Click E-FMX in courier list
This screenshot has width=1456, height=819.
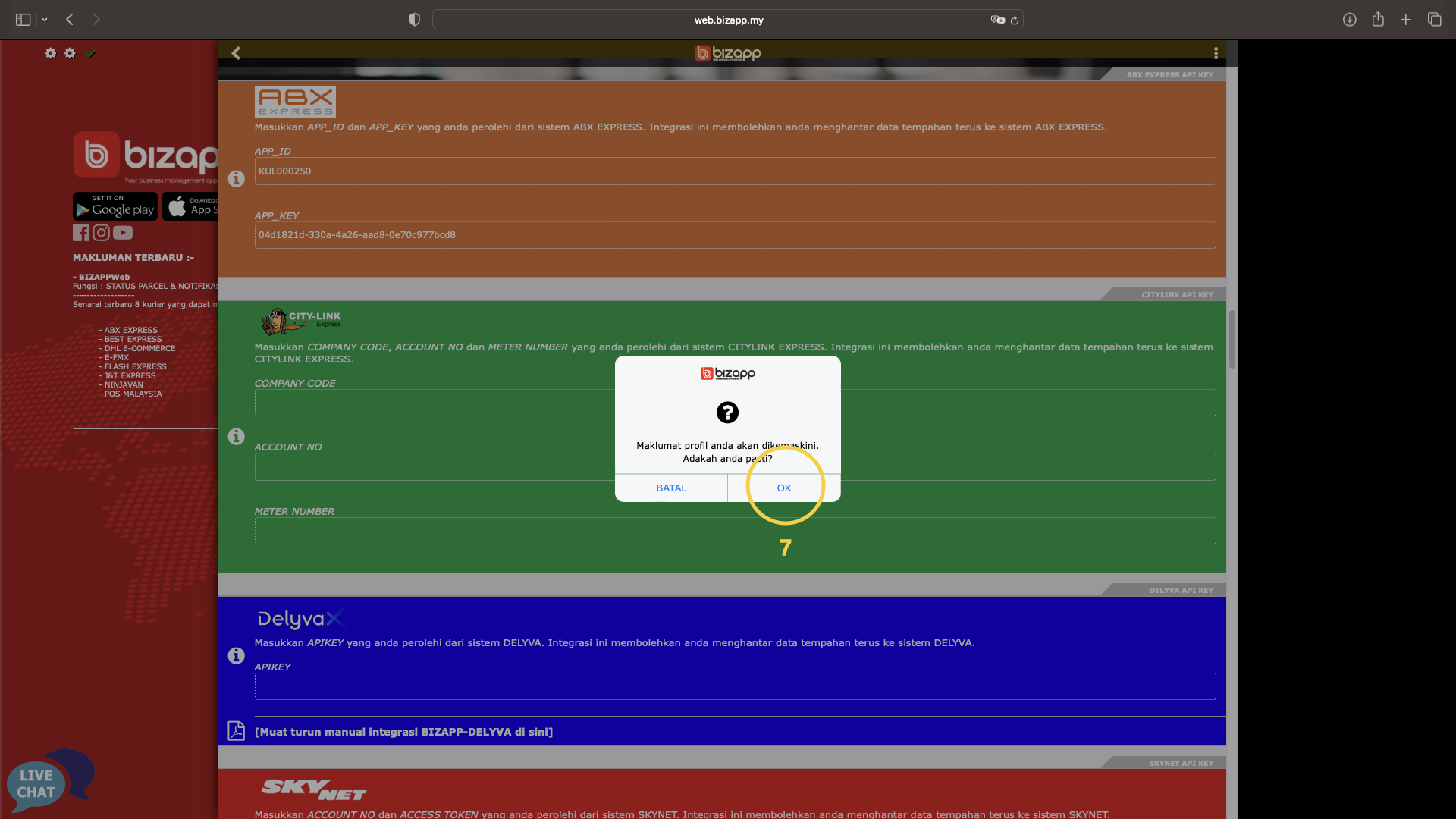tap(117, 358)
